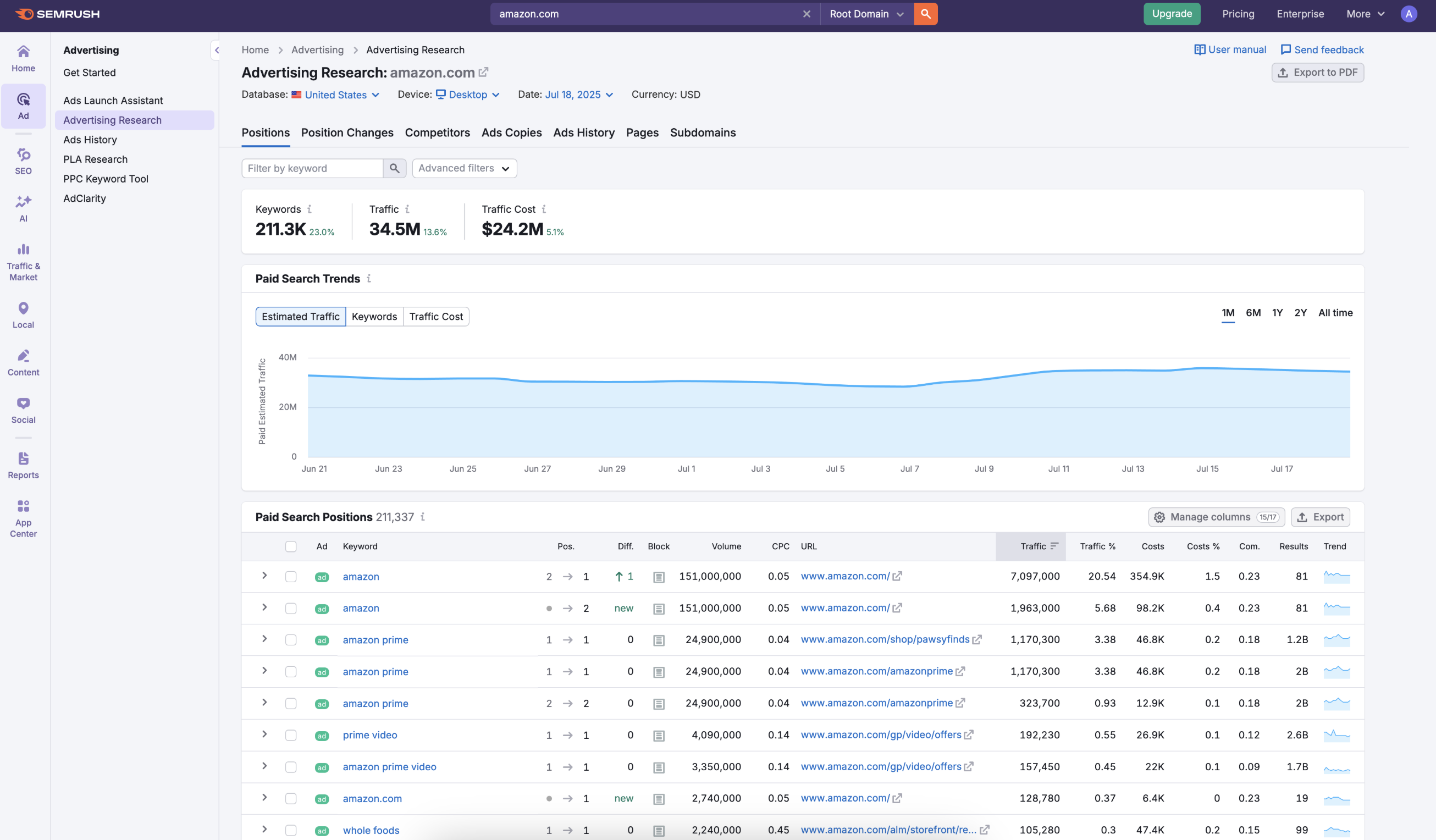Show info for Paid Search Trends

tap(369, 278)
